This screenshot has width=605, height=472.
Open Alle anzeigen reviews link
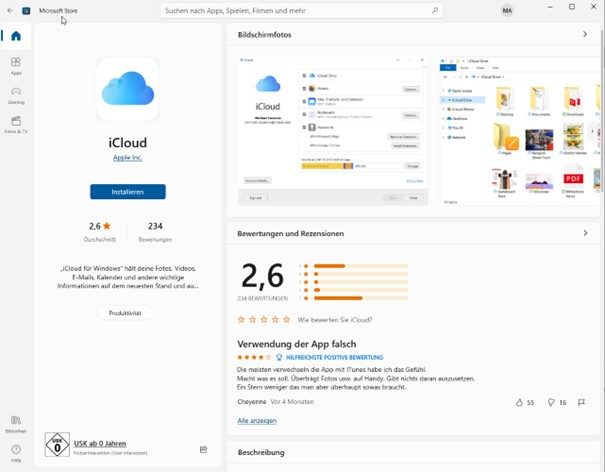[257, 420]
